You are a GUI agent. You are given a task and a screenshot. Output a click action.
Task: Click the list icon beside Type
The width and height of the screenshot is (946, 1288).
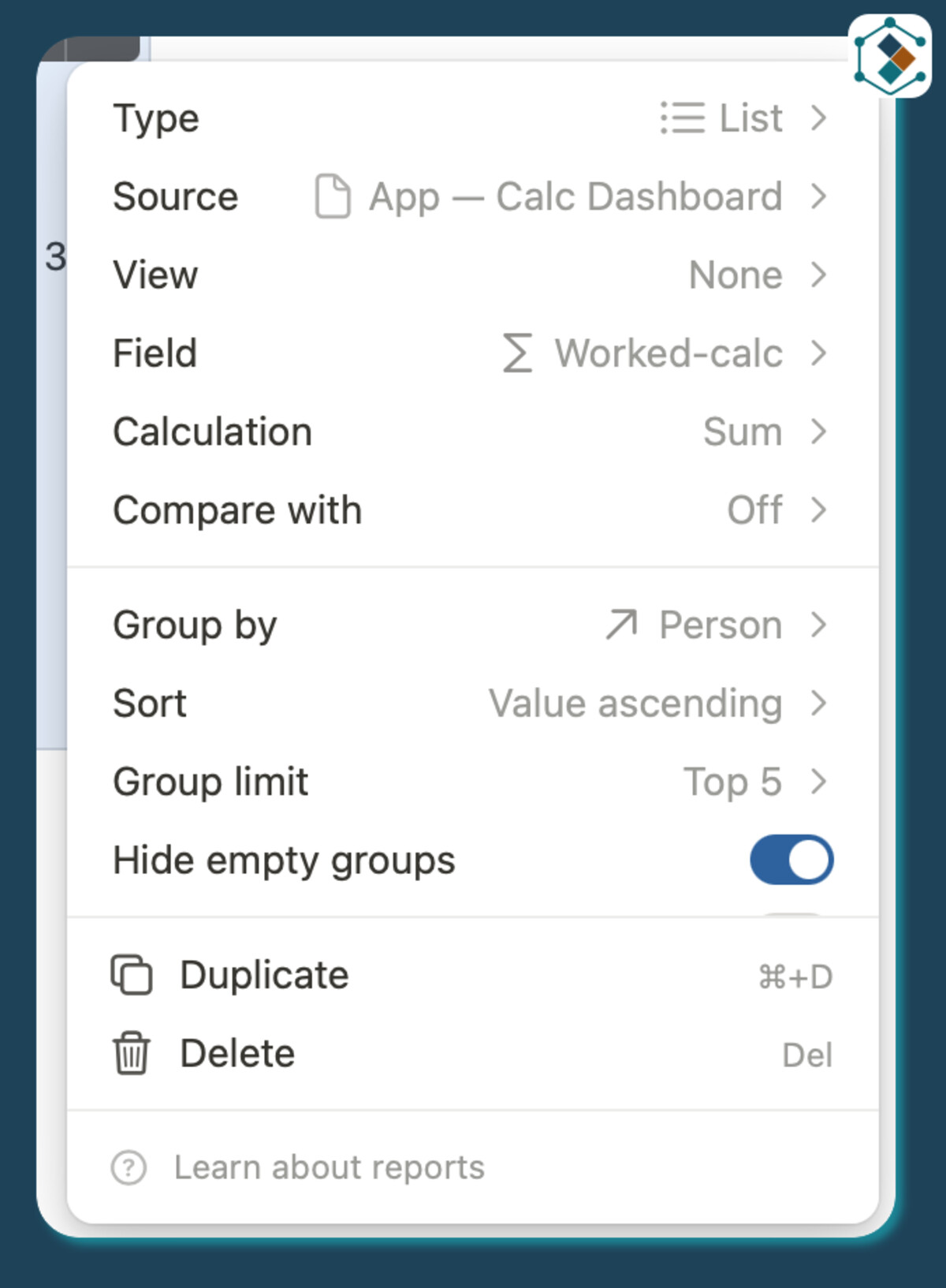(x=682, y=118)
